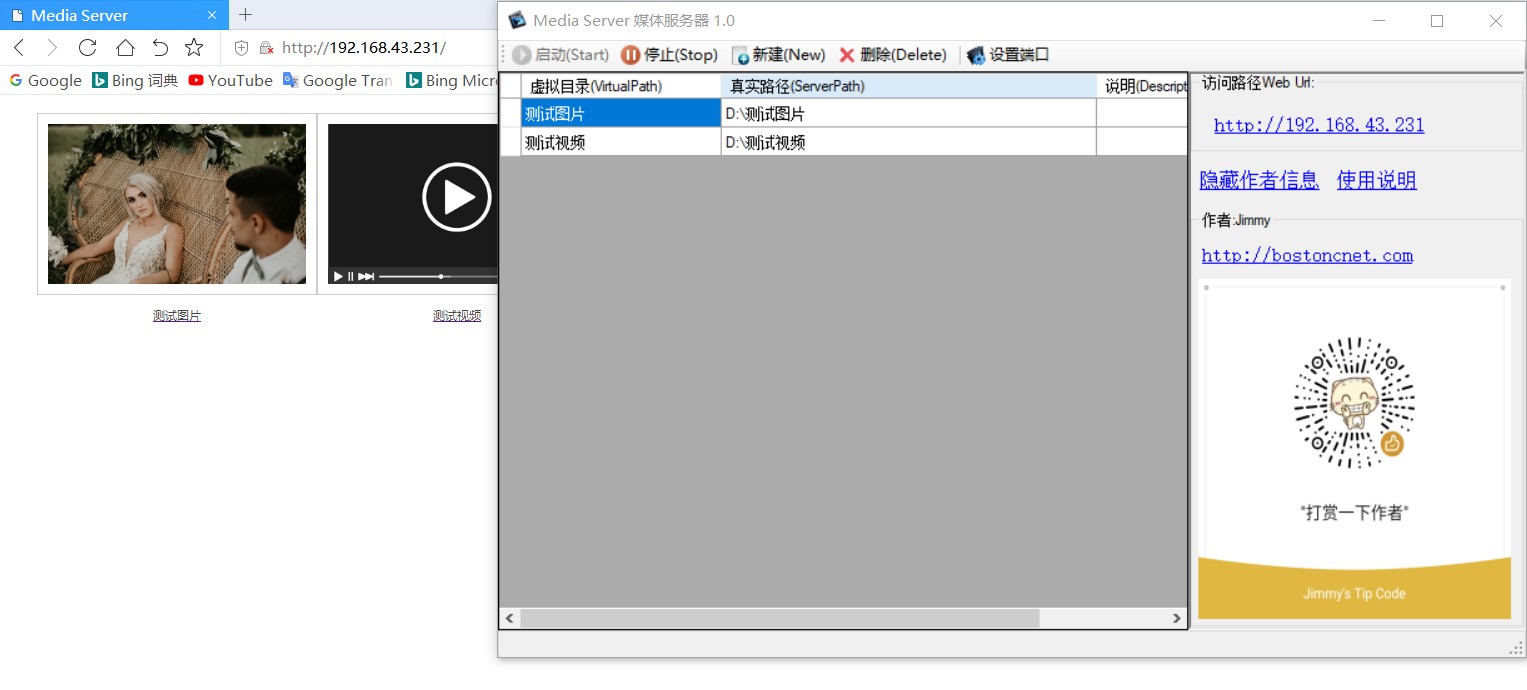Reload the page with refresh icon

(87, 47)
